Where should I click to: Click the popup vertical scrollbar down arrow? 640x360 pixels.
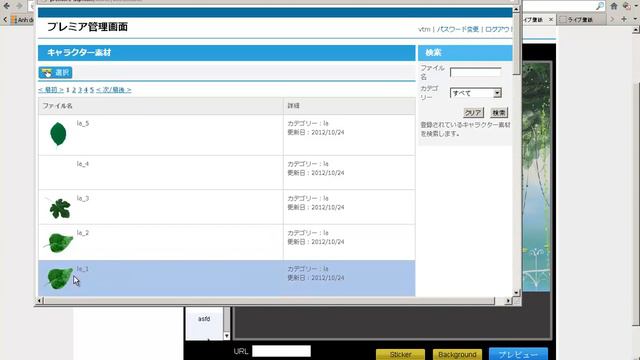tap(516, 293)
